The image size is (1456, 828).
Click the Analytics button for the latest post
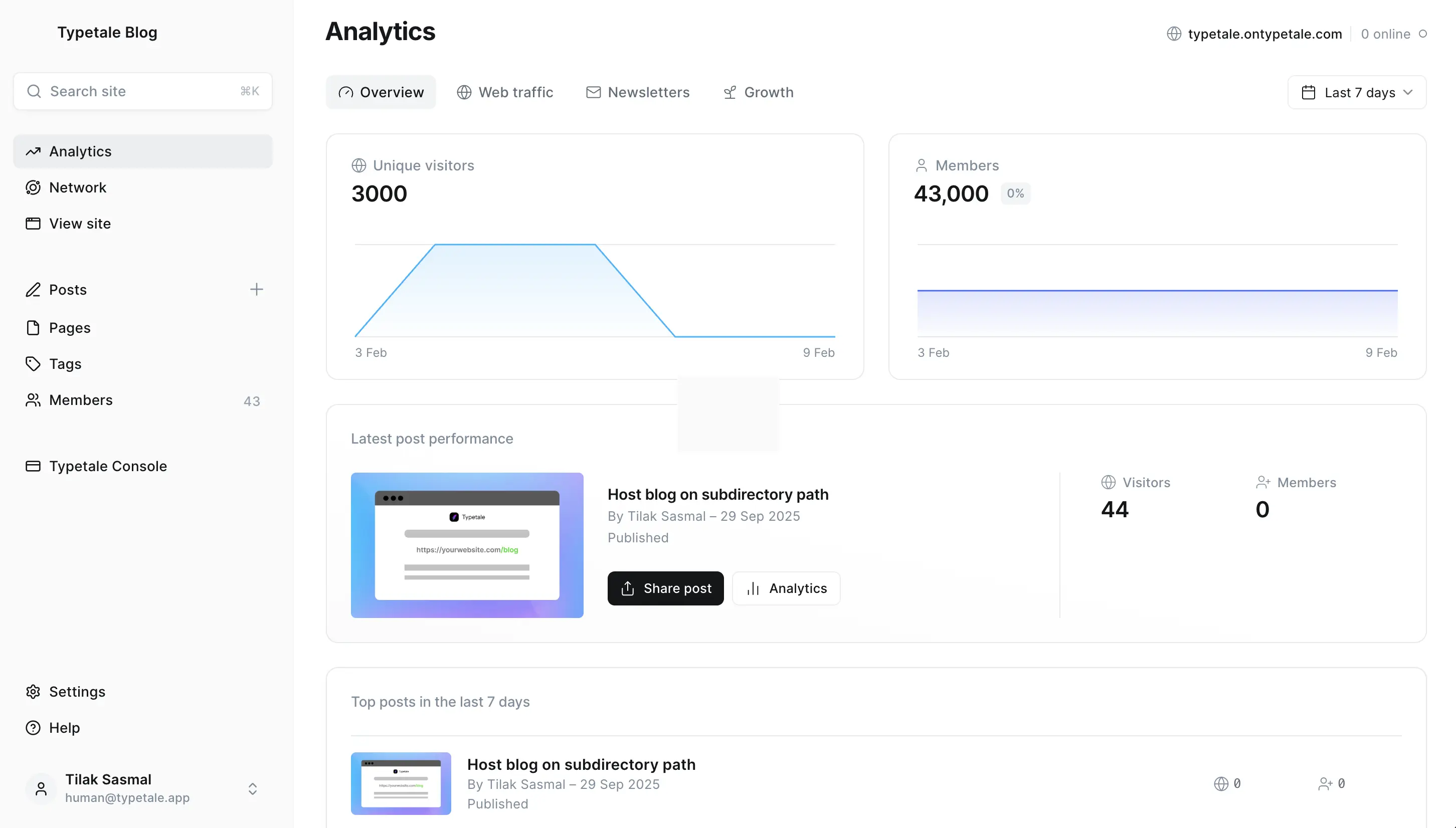pos(786,588)
